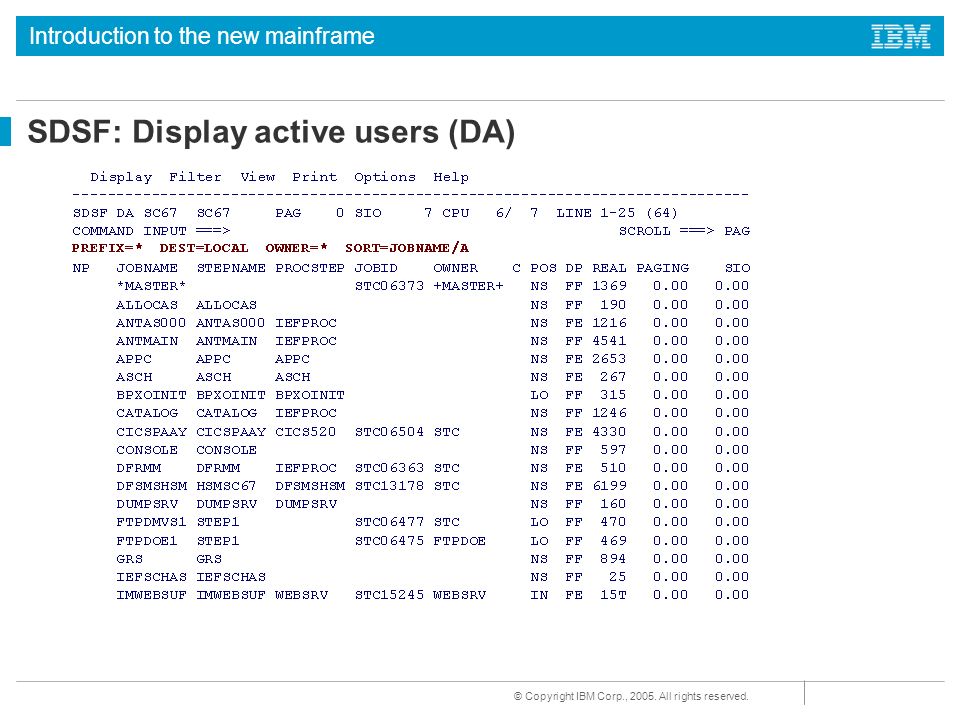Click REAL value 6199
Viewport: 960px width, 720px height.
pos(609,486)
